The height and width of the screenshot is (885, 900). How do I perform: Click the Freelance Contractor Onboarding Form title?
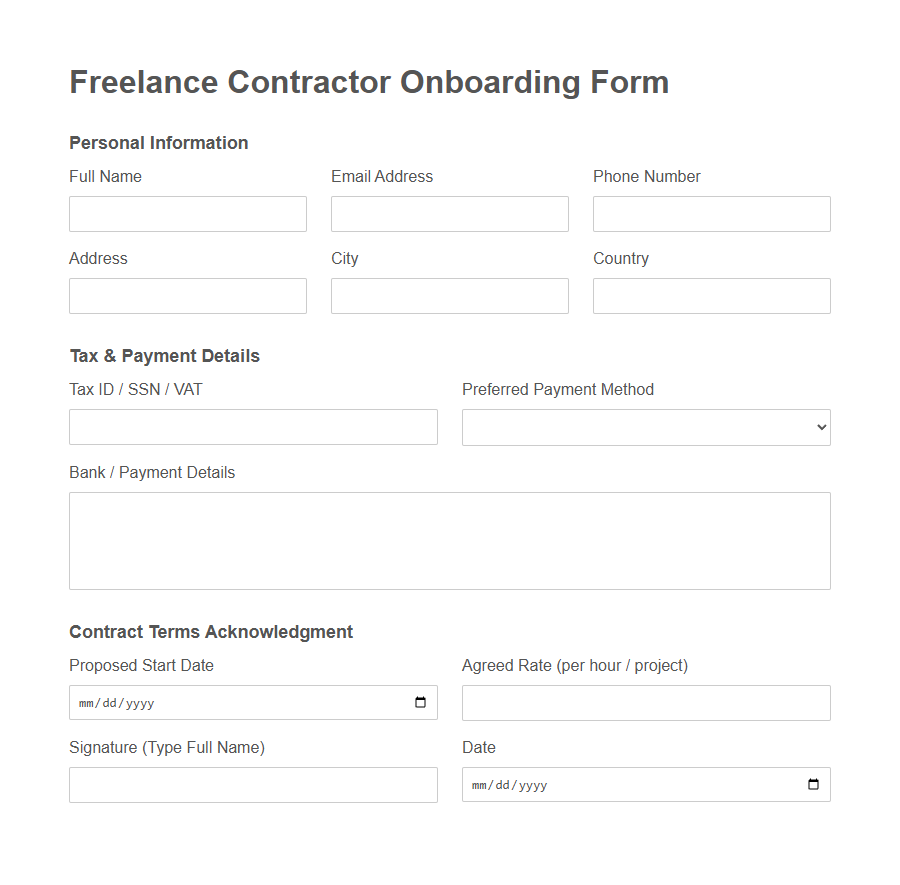[368, 82]
